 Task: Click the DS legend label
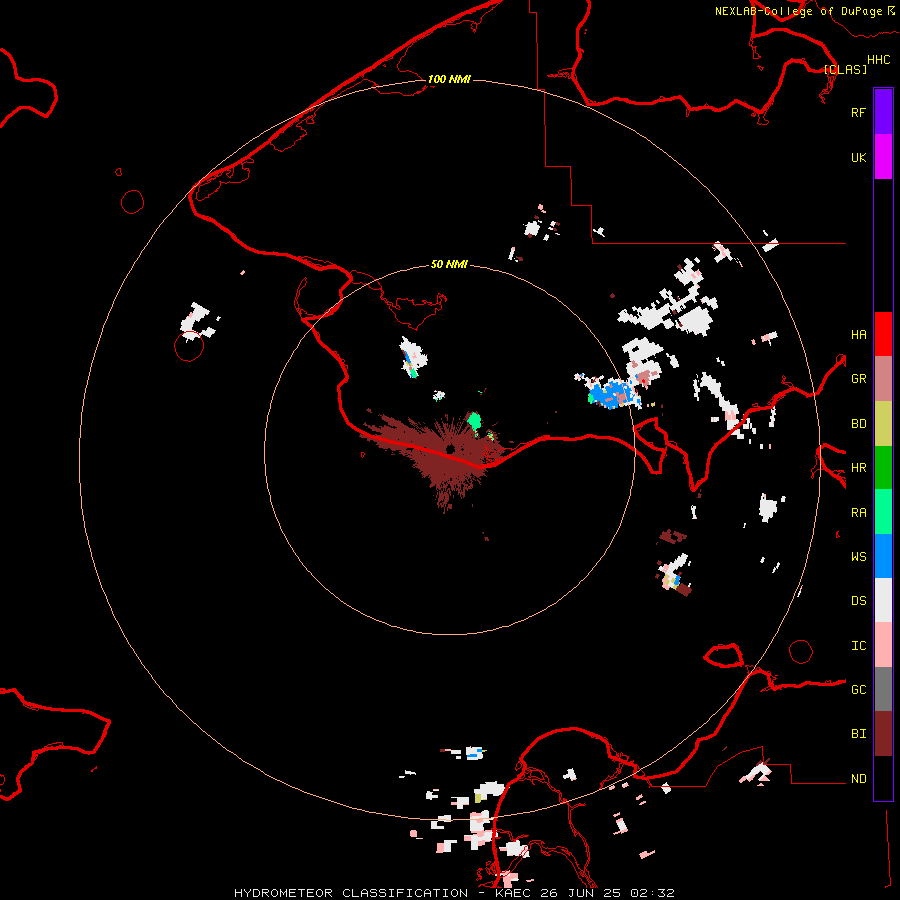[x=858, y=600]
